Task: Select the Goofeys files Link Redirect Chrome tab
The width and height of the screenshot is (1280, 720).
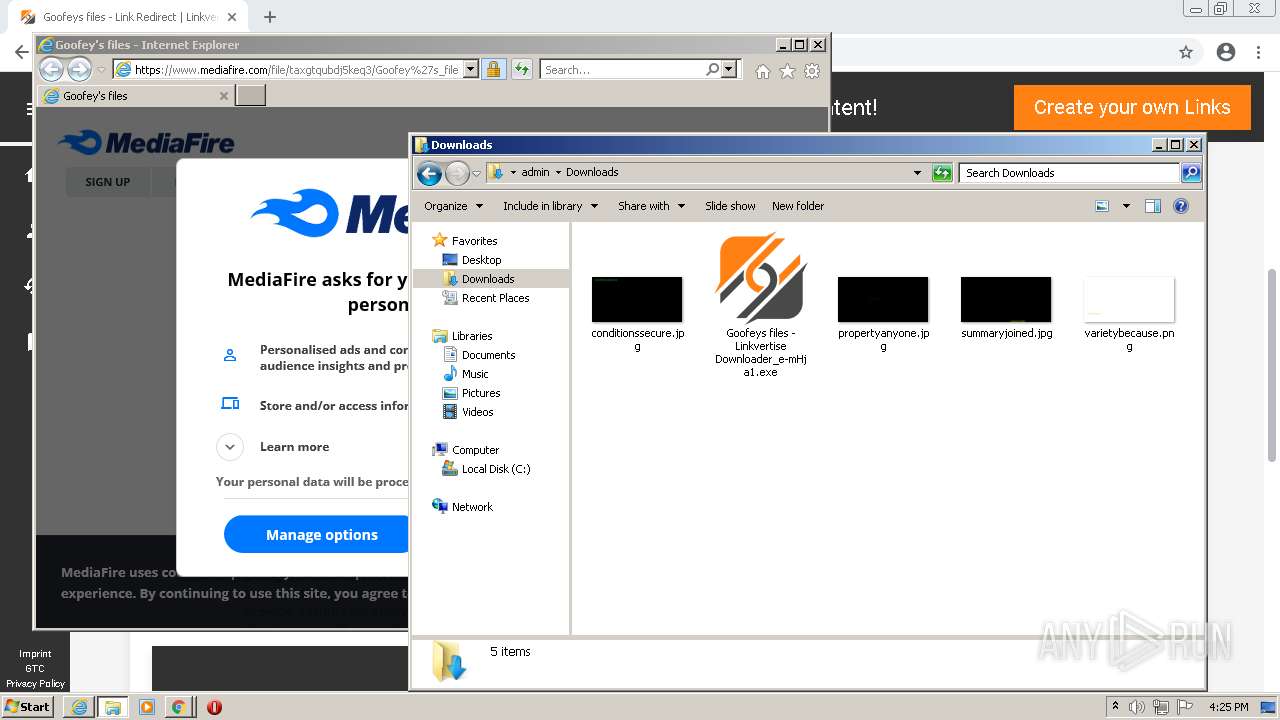Action: point(128,17)
